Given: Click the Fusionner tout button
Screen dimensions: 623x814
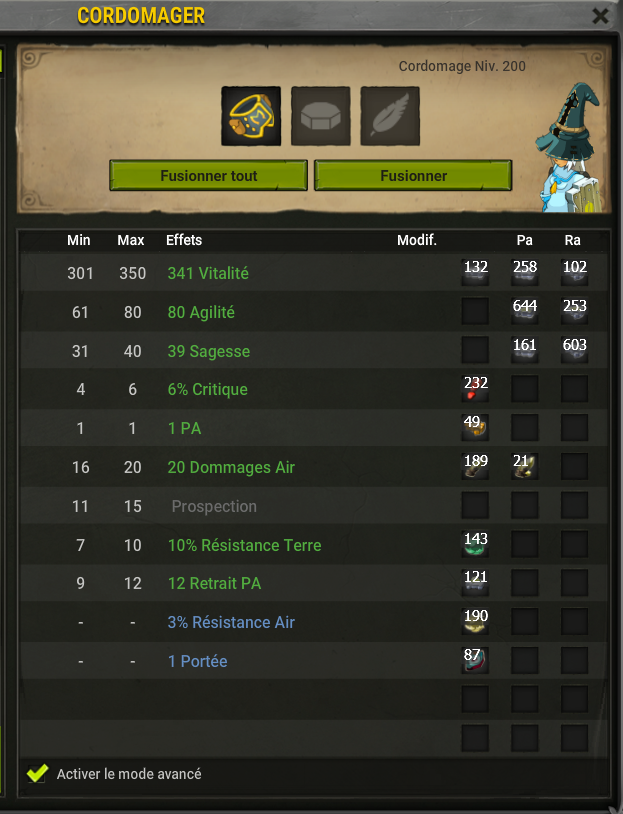Looking at the screenshot, I should (x=209, y=175).
